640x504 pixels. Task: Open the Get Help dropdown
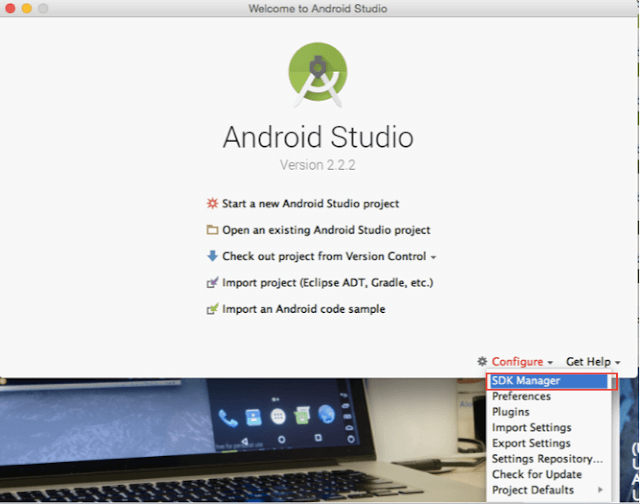click(x=593, y=362)
